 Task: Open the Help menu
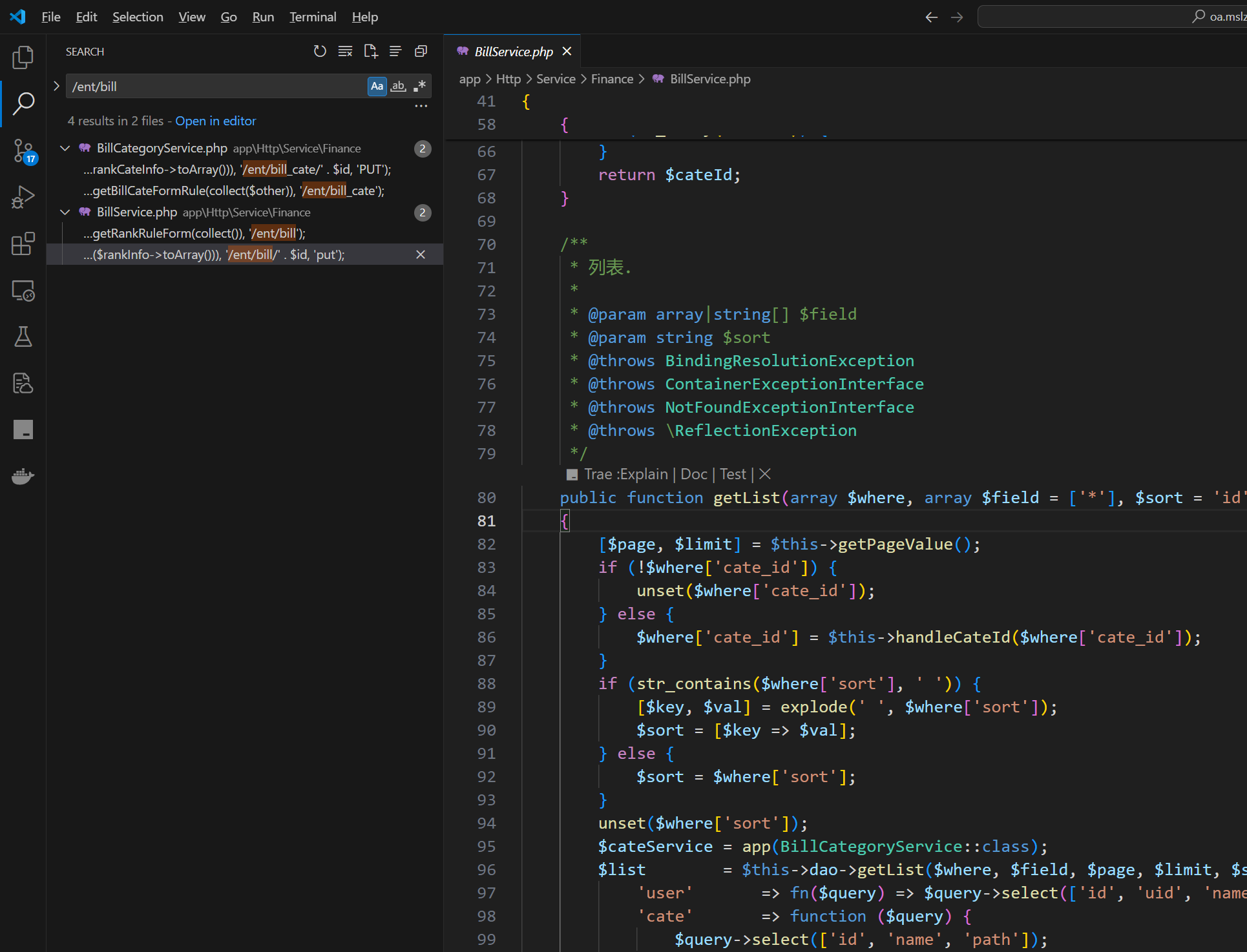(x=365, y=17)
